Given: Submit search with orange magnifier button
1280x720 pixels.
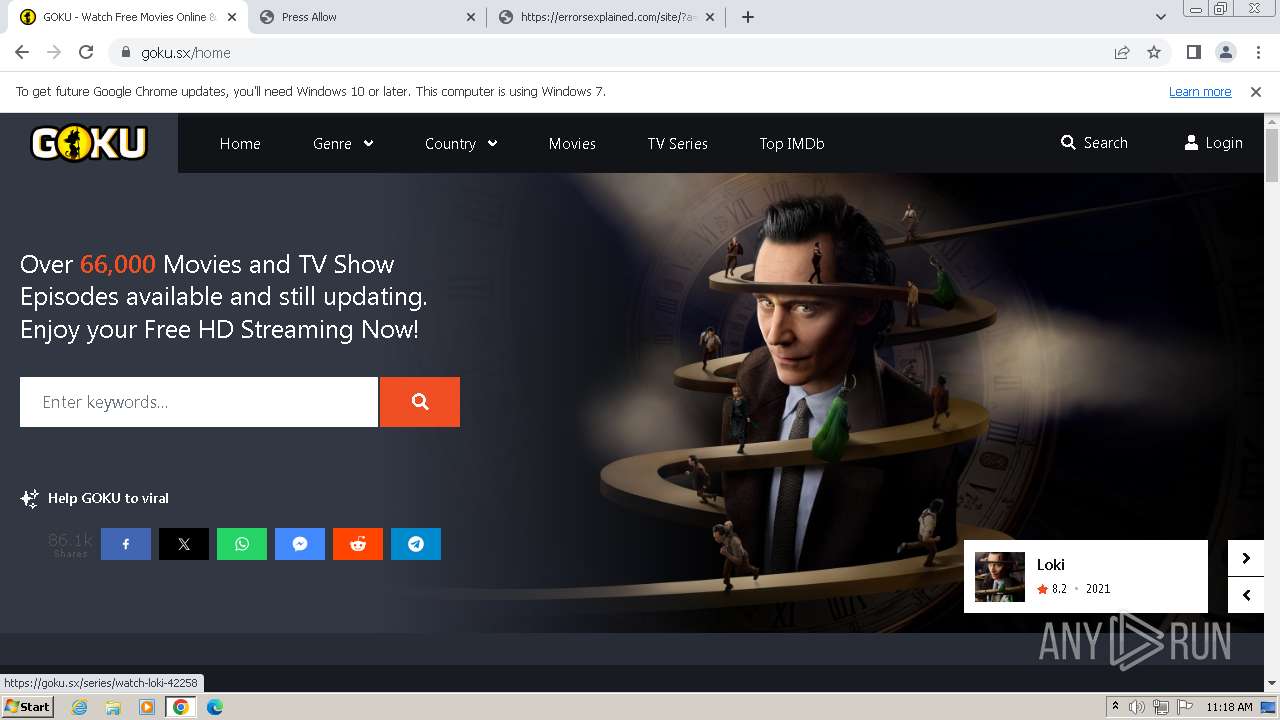Looking at the screenshot, I should point(420,402).
